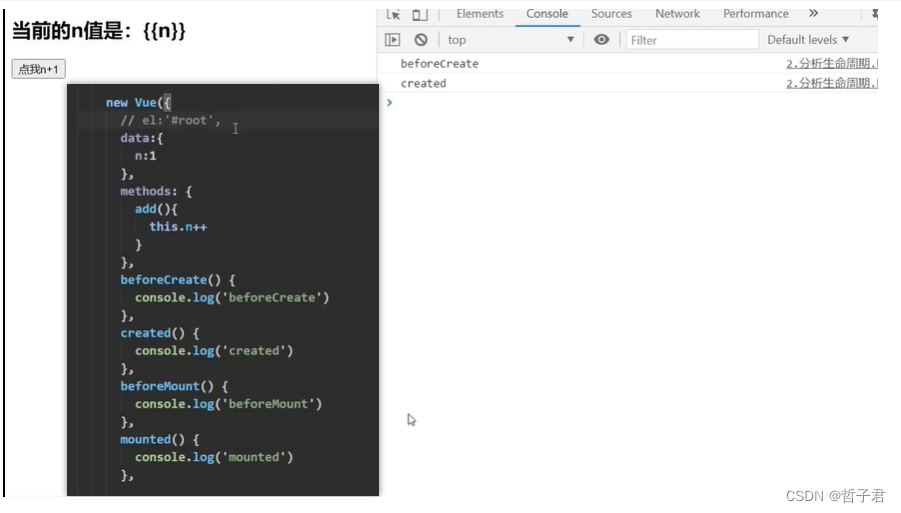This screenshot has width=901, height=513.
Task: Click the console.log('created') code line
Action: [214, 350]
